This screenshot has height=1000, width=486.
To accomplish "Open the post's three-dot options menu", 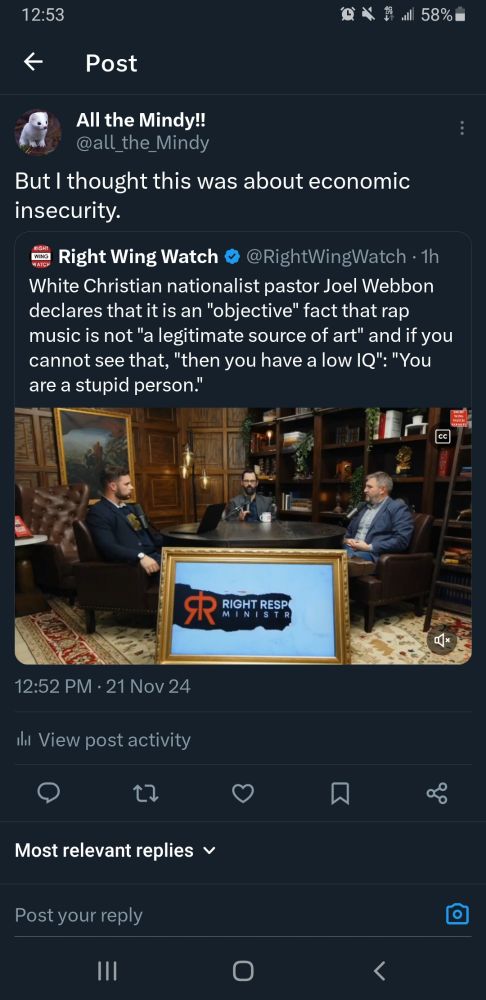I will click(x=462, y=129).
